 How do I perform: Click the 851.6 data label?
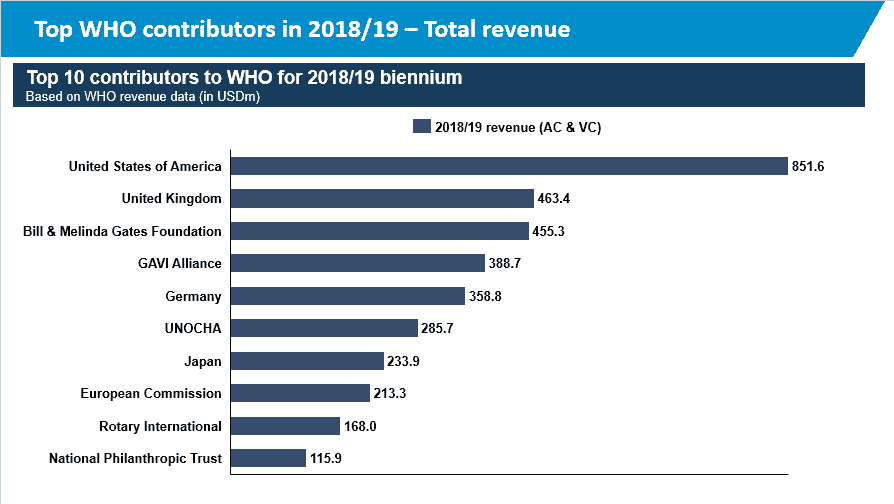808,166
